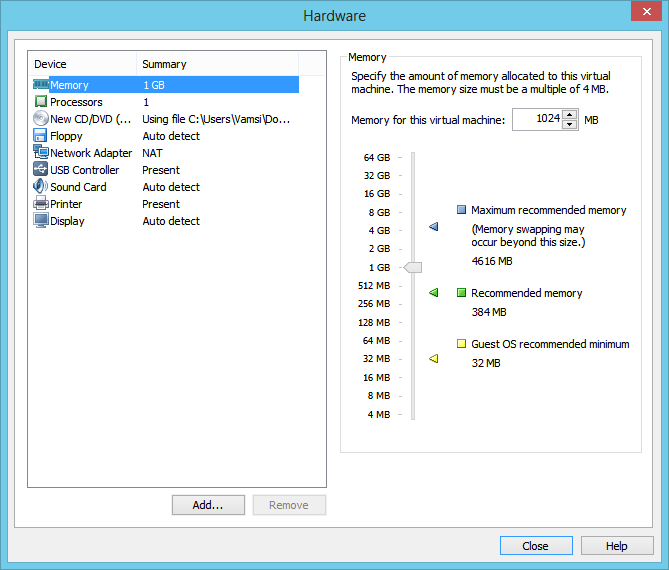Image resolution: width=669 pixels, height=570 pixels.
Task: Click the blue maximum recommended memory arrow
Action: 433,227
